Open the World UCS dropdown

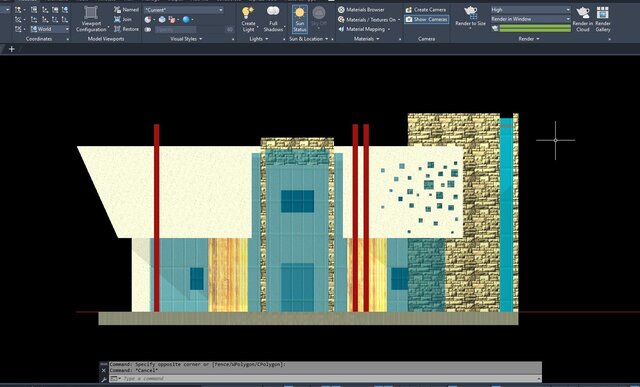click(x=49, y=29)
